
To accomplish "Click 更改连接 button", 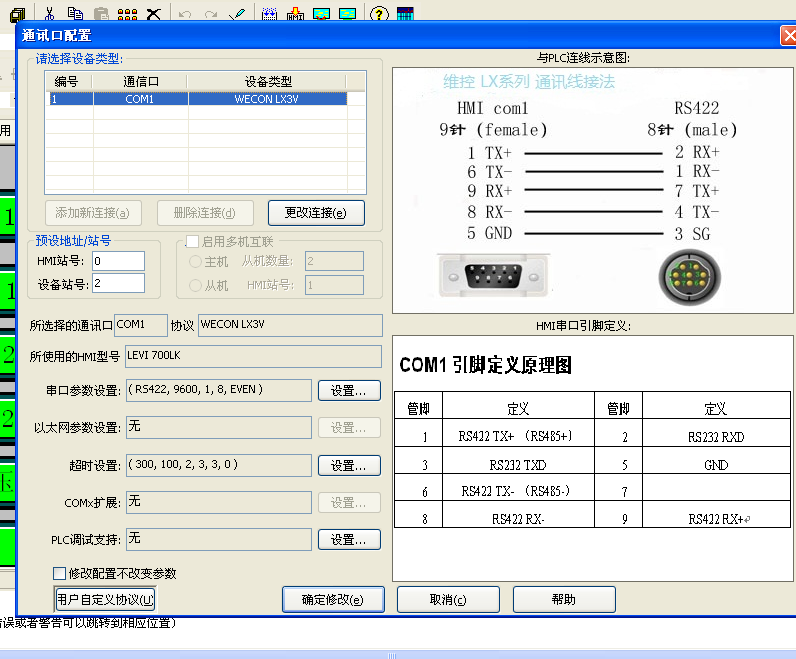I will [316, 213].
